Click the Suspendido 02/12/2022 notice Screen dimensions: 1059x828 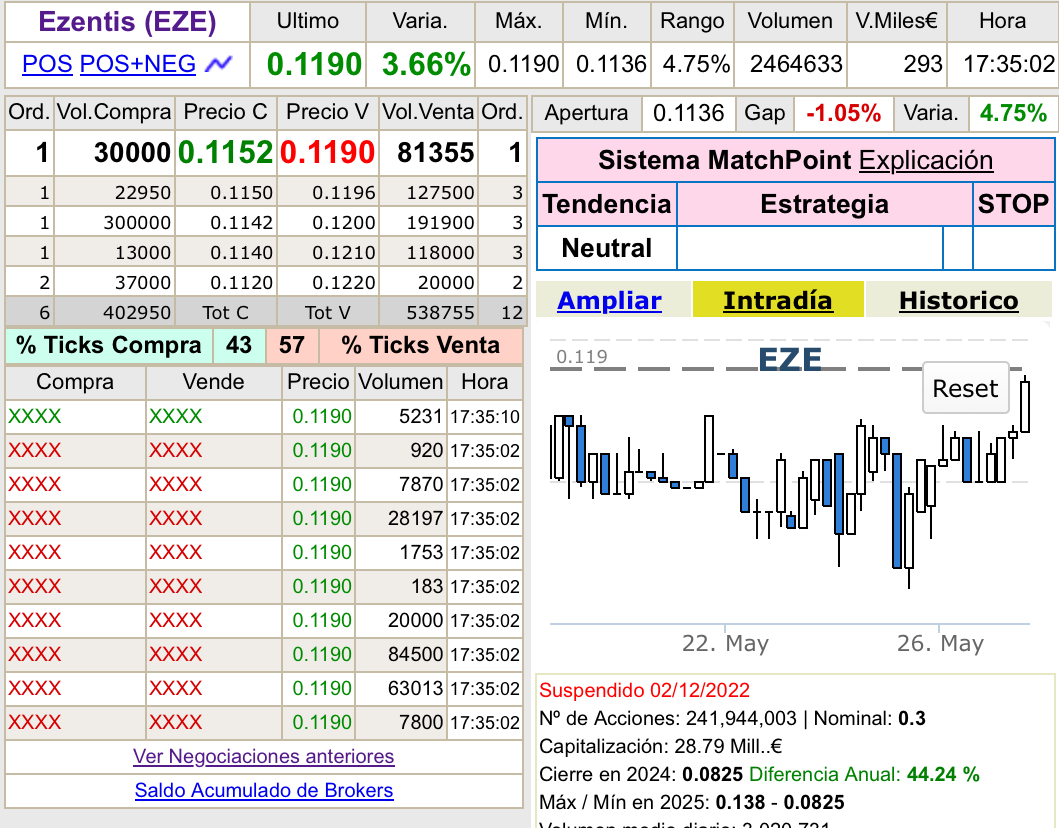[644, 690]
